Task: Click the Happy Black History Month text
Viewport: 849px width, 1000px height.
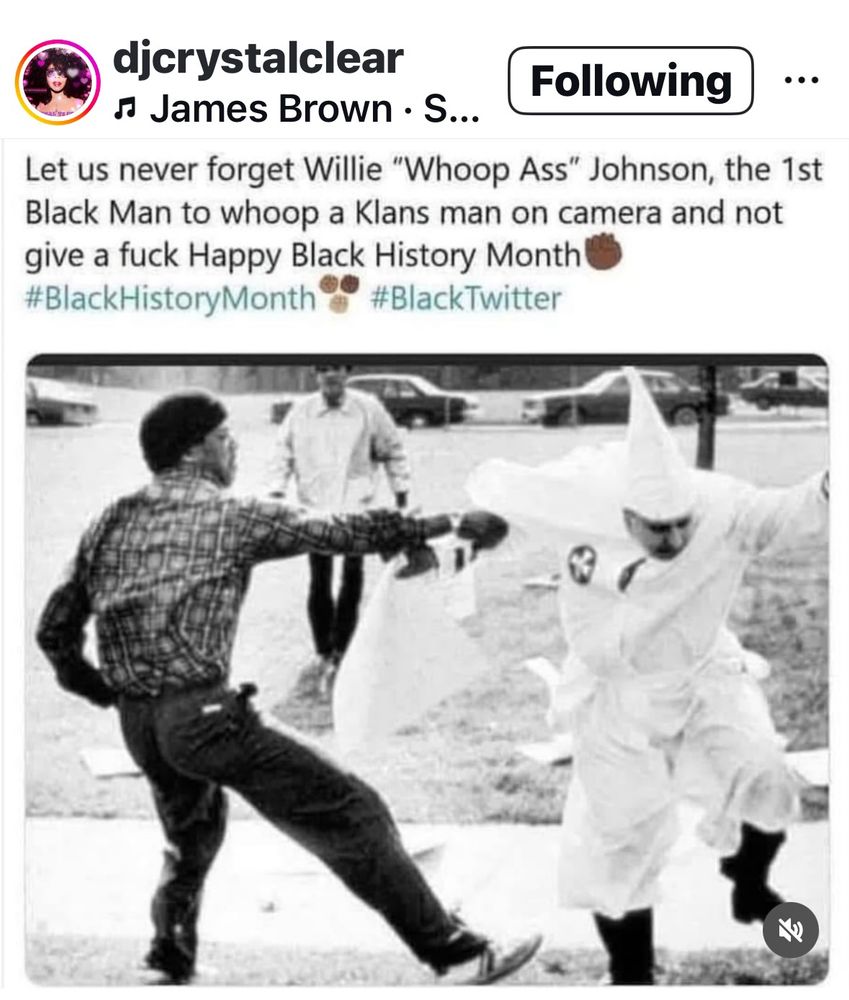Action: pyautogui.click(x=384, y=256)
